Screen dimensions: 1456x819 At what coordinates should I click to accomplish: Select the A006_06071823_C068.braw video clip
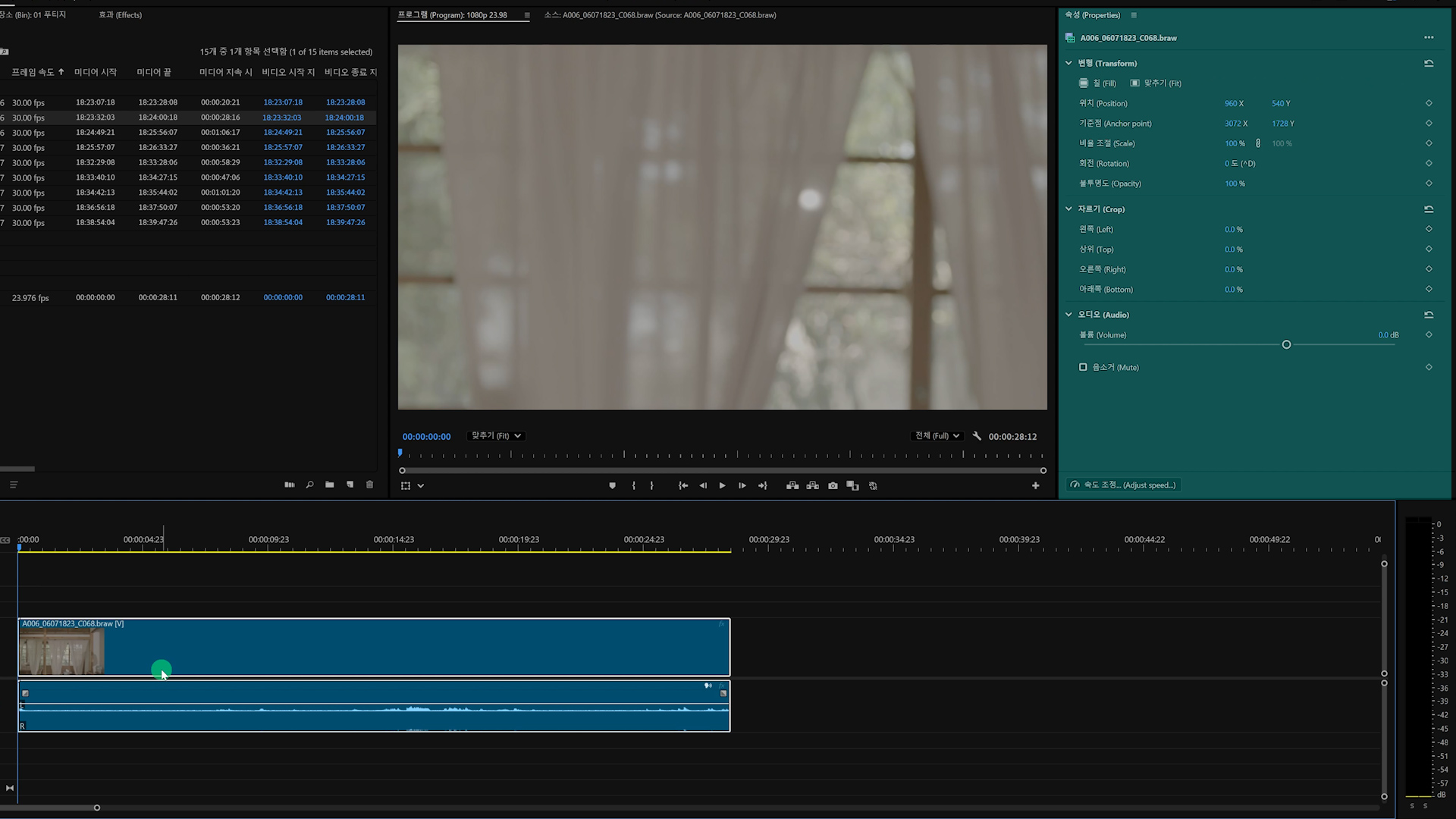[x=374, y=647]
